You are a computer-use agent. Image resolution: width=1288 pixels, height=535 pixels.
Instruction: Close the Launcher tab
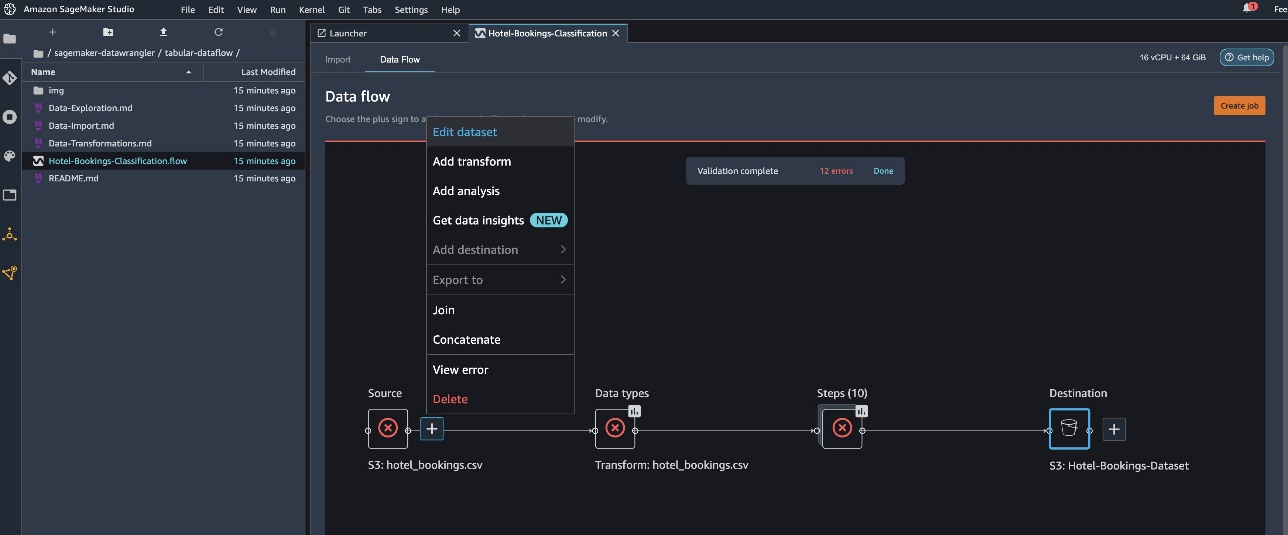(457, 33)
